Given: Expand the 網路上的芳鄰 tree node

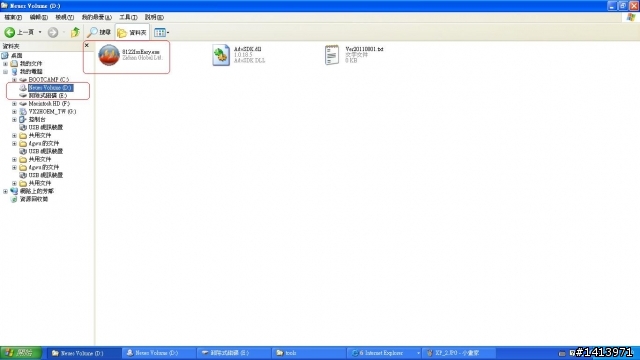Looking at the screenshot, I should point(5,191).
